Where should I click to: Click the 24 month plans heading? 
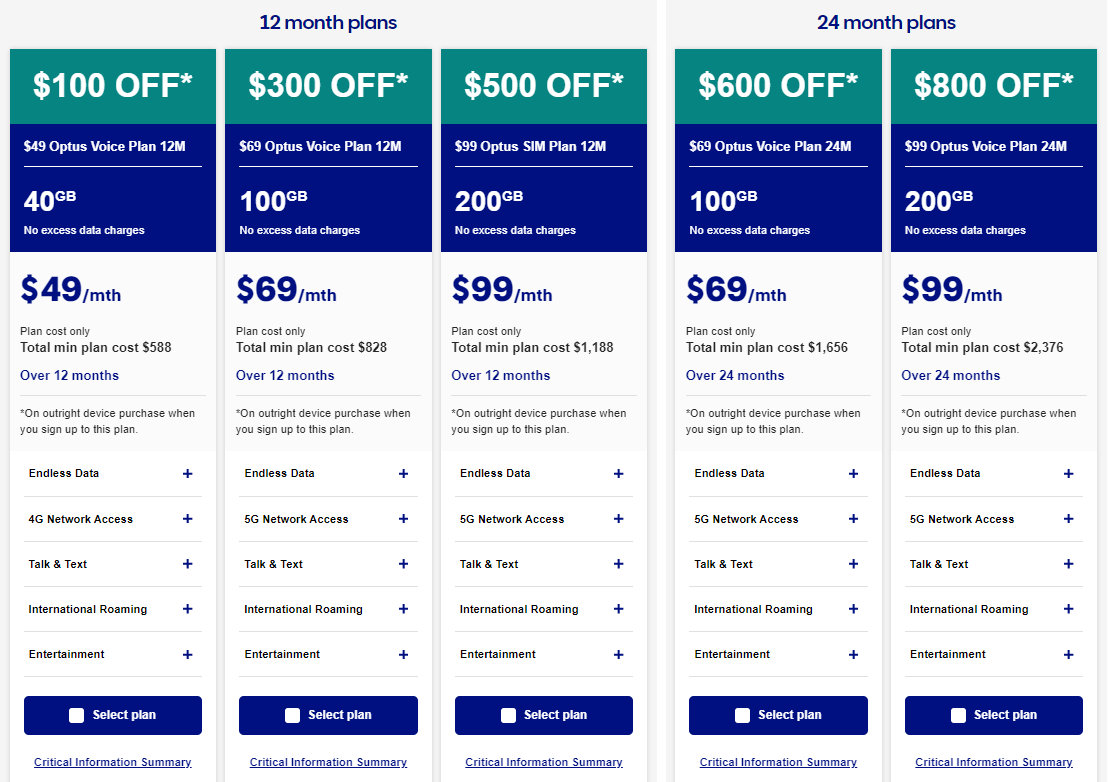pos(886,22)
